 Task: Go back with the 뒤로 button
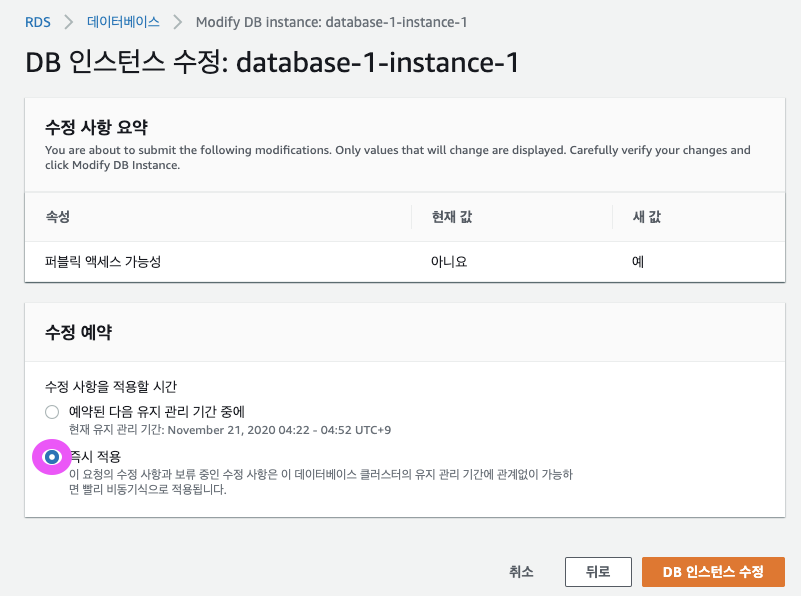pos(598,572)
